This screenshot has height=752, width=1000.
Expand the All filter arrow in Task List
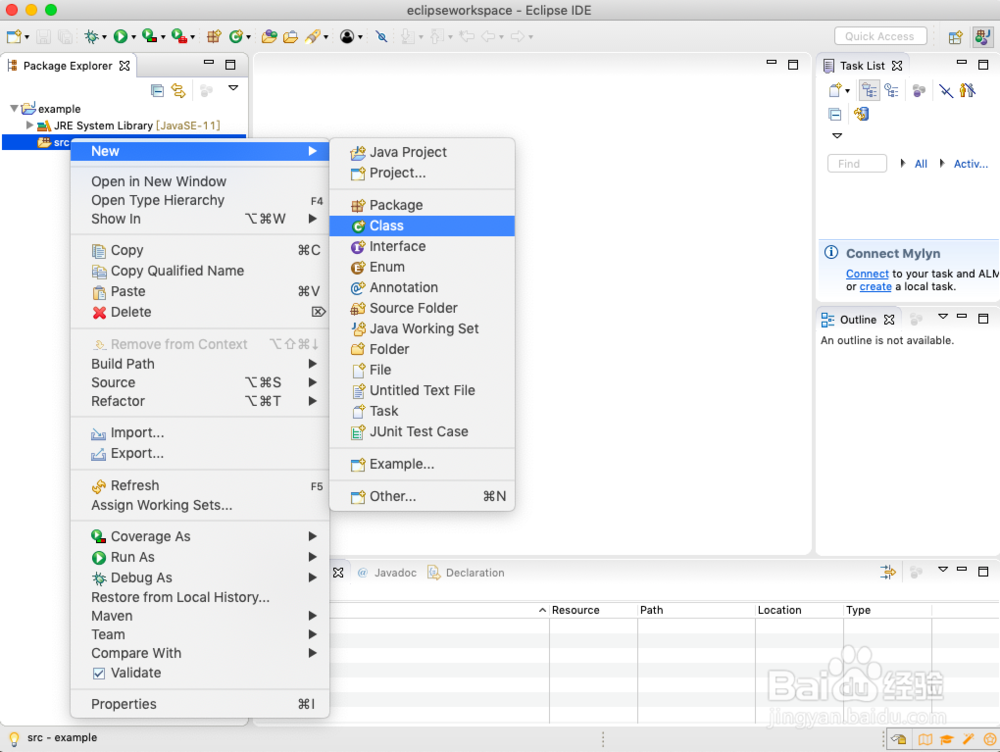(x=903, y=163)
